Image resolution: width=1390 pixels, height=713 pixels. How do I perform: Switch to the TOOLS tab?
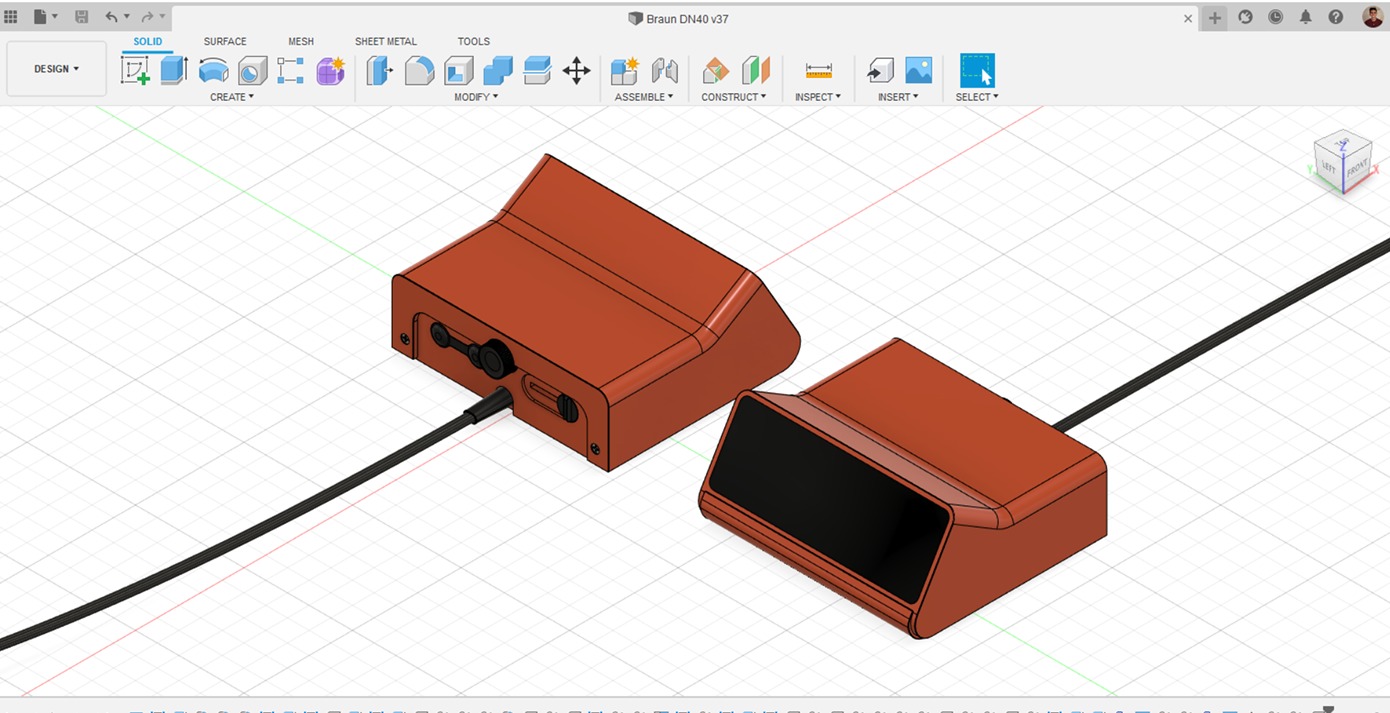474,41
